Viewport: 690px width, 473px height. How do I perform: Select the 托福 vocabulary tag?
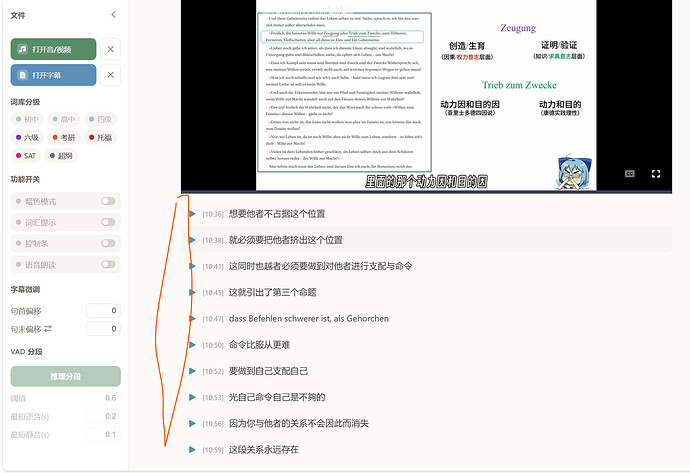pyautogui.click(x=100, y=137)
